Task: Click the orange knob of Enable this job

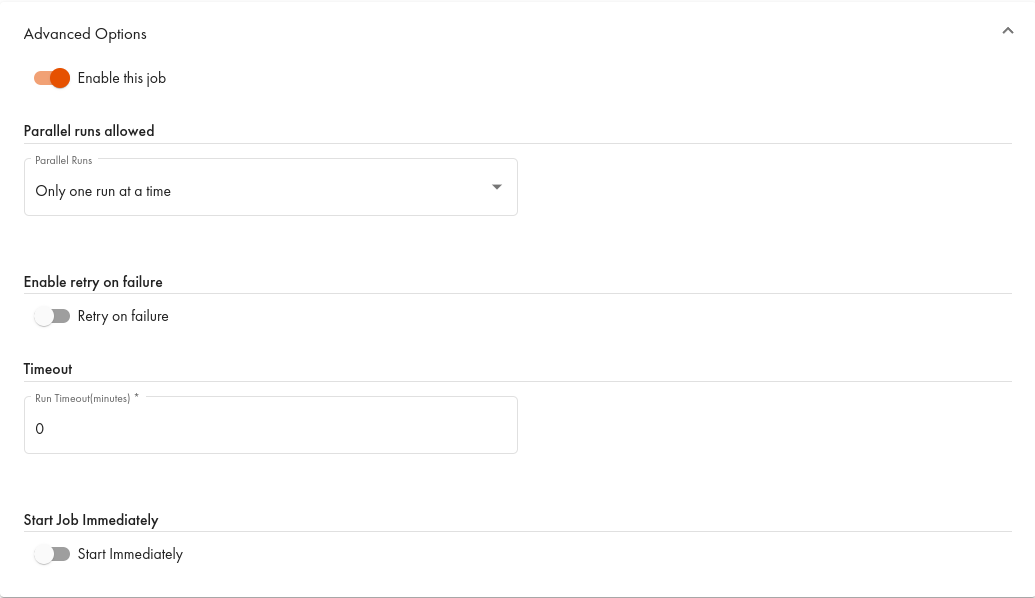Action: click(x=60, y=77)
